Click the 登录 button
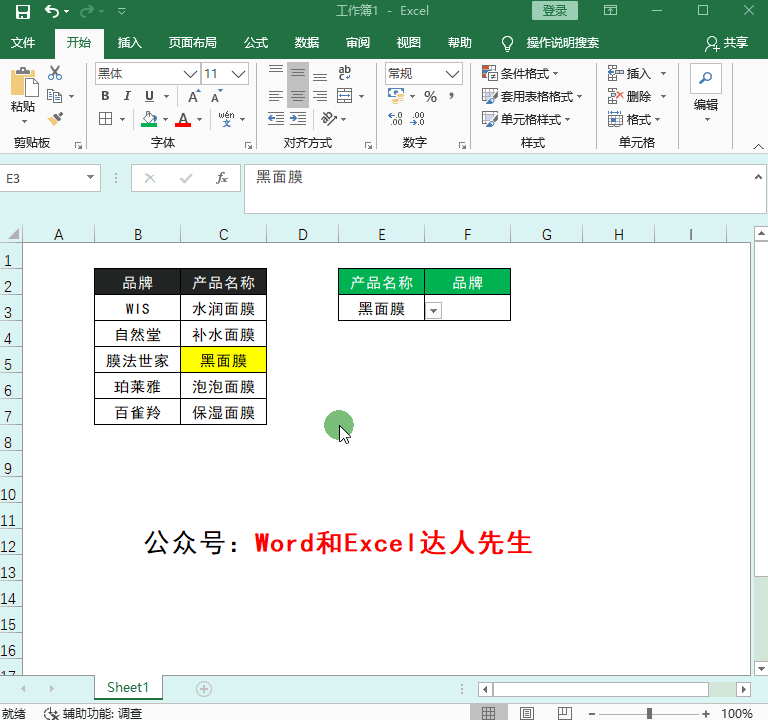This screenshot has width=768, height=720. [x=554, y=11]
